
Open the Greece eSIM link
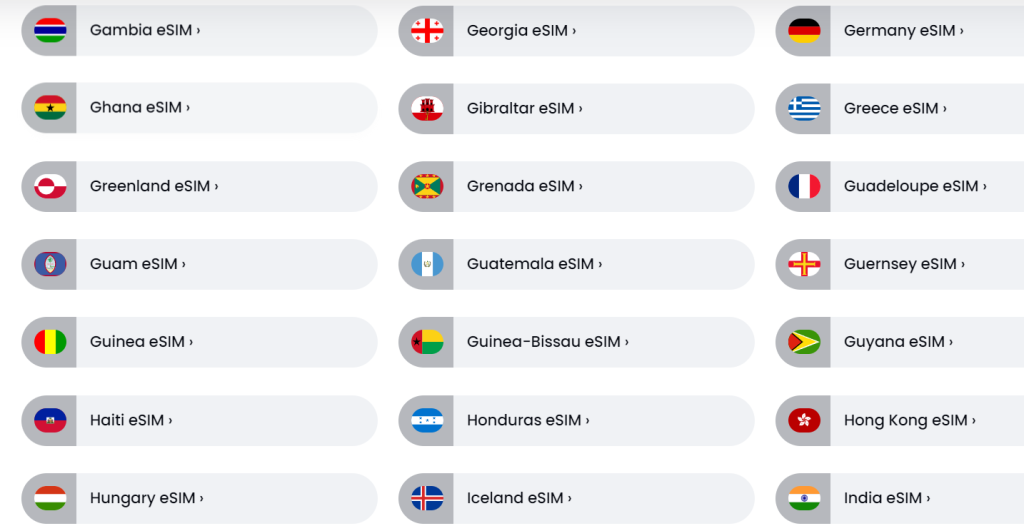(x=900, y=108)
